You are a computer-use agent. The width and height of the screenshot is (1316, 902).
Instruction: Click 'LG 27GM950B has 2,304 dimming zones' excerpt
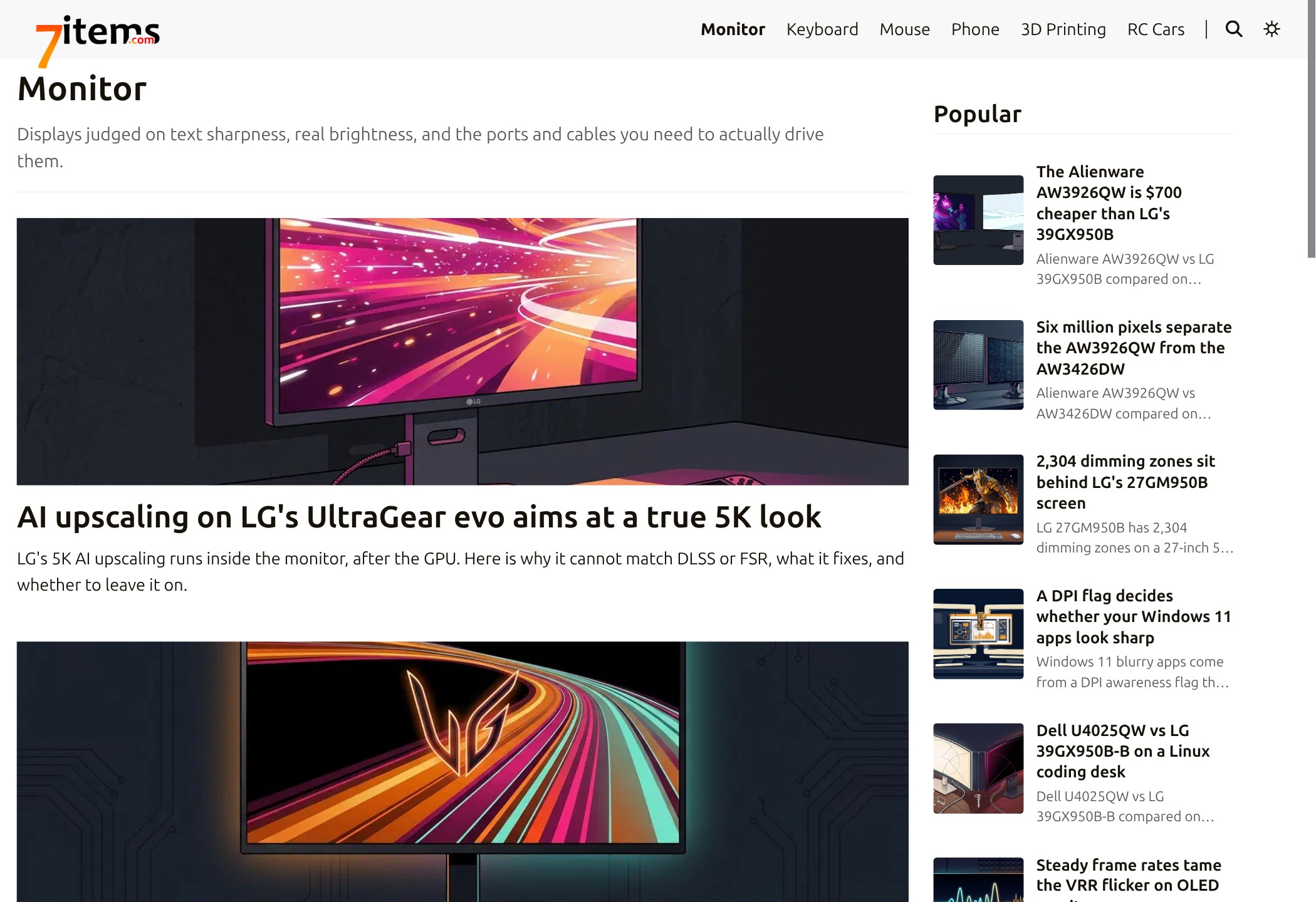(x=1135, y=537)
